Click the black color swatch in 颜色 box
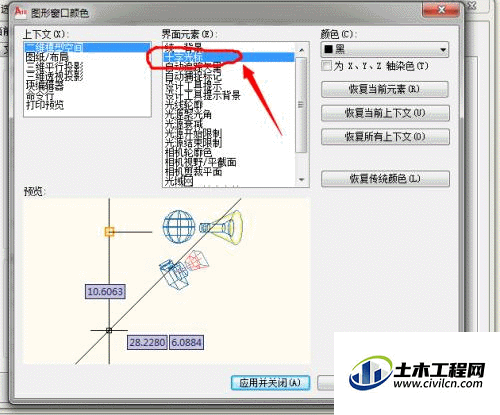The width and height of the screenshot is (500, 415). tap(329, 49)
